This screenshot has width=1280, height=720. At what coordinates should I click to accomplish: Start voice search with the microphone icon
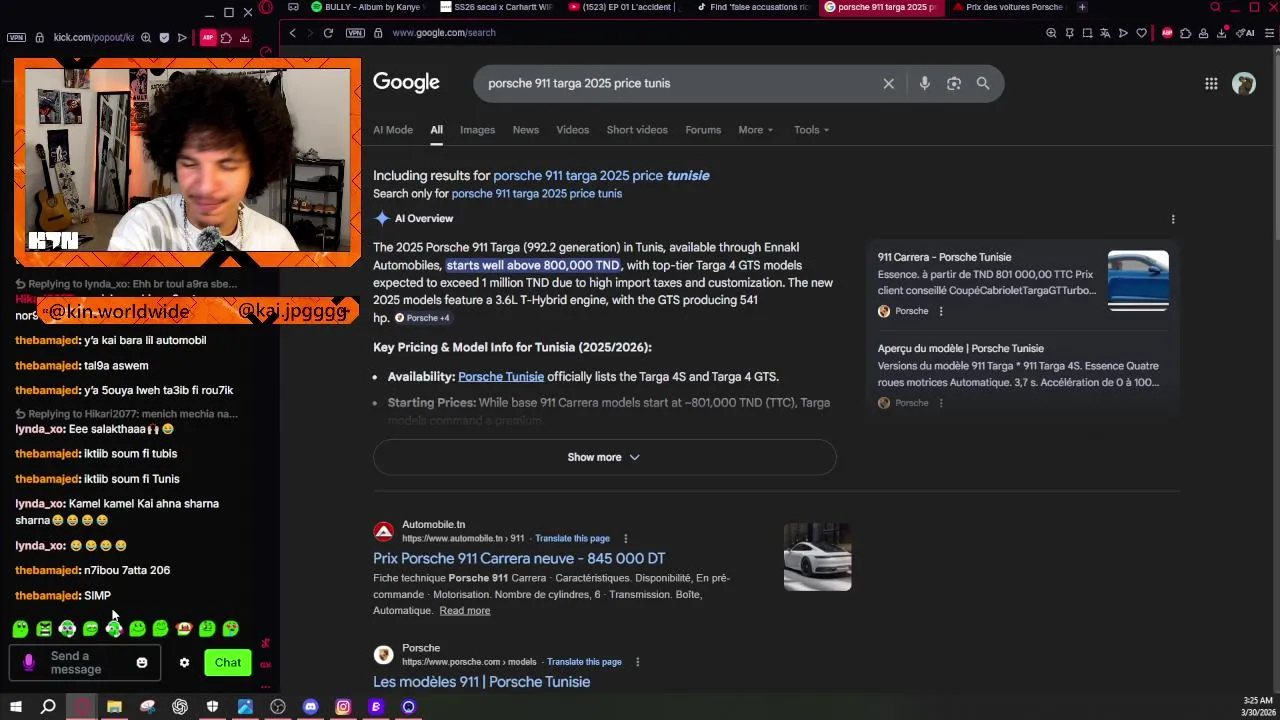tap(924, 84)
